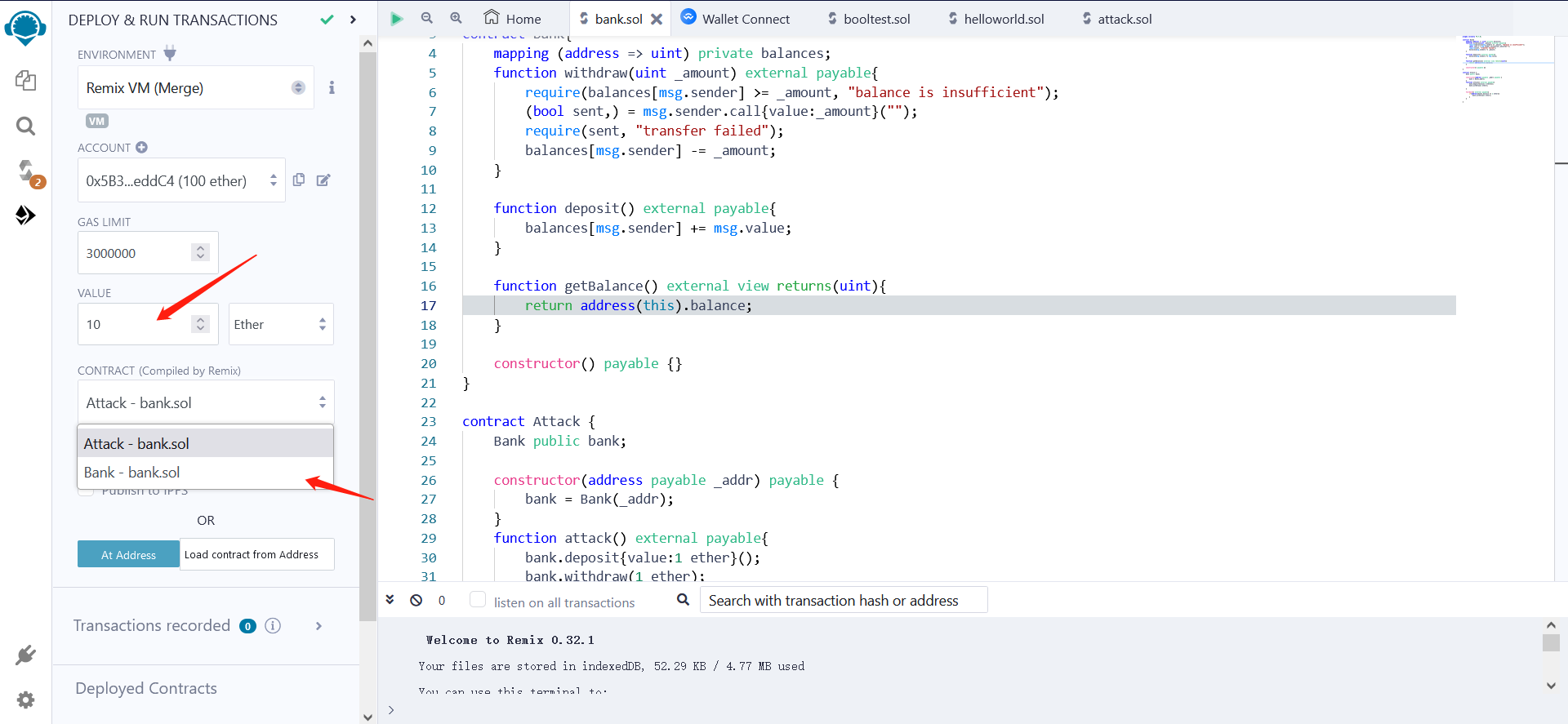Click the At Address button
This screenshot has height=724, width=1568.
point(128,554)
